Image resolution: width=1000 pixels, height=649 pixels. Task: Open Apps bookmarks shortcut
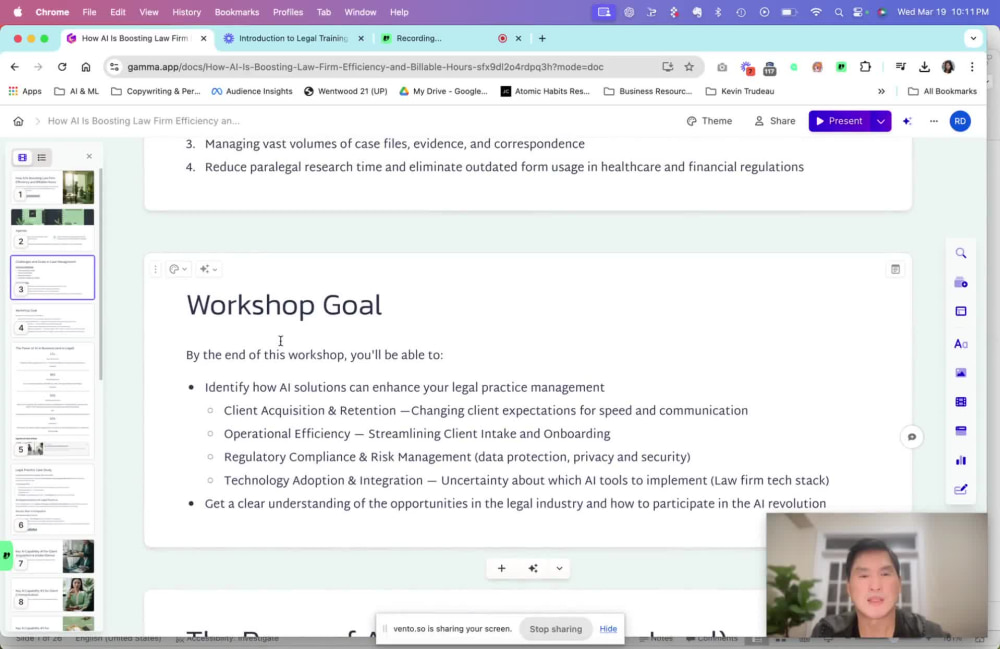point(25,91)
